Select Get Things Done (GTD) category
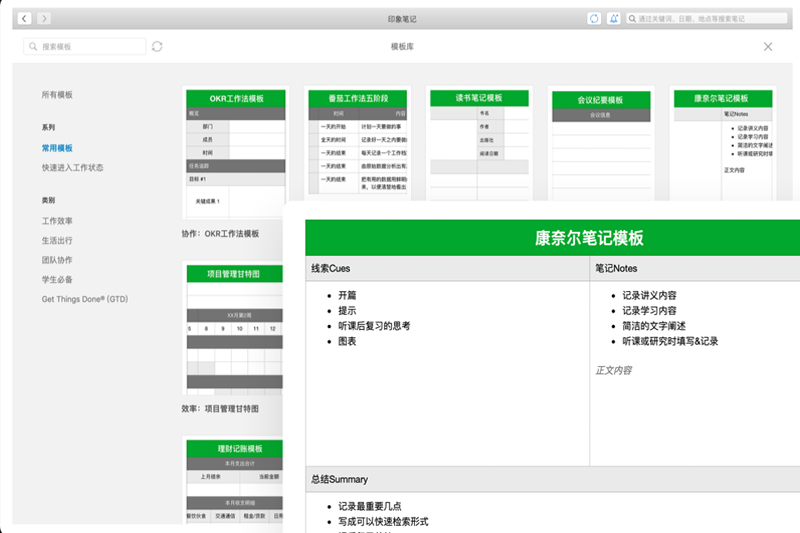This screenshot has height=533, width=800. [85, 299]
